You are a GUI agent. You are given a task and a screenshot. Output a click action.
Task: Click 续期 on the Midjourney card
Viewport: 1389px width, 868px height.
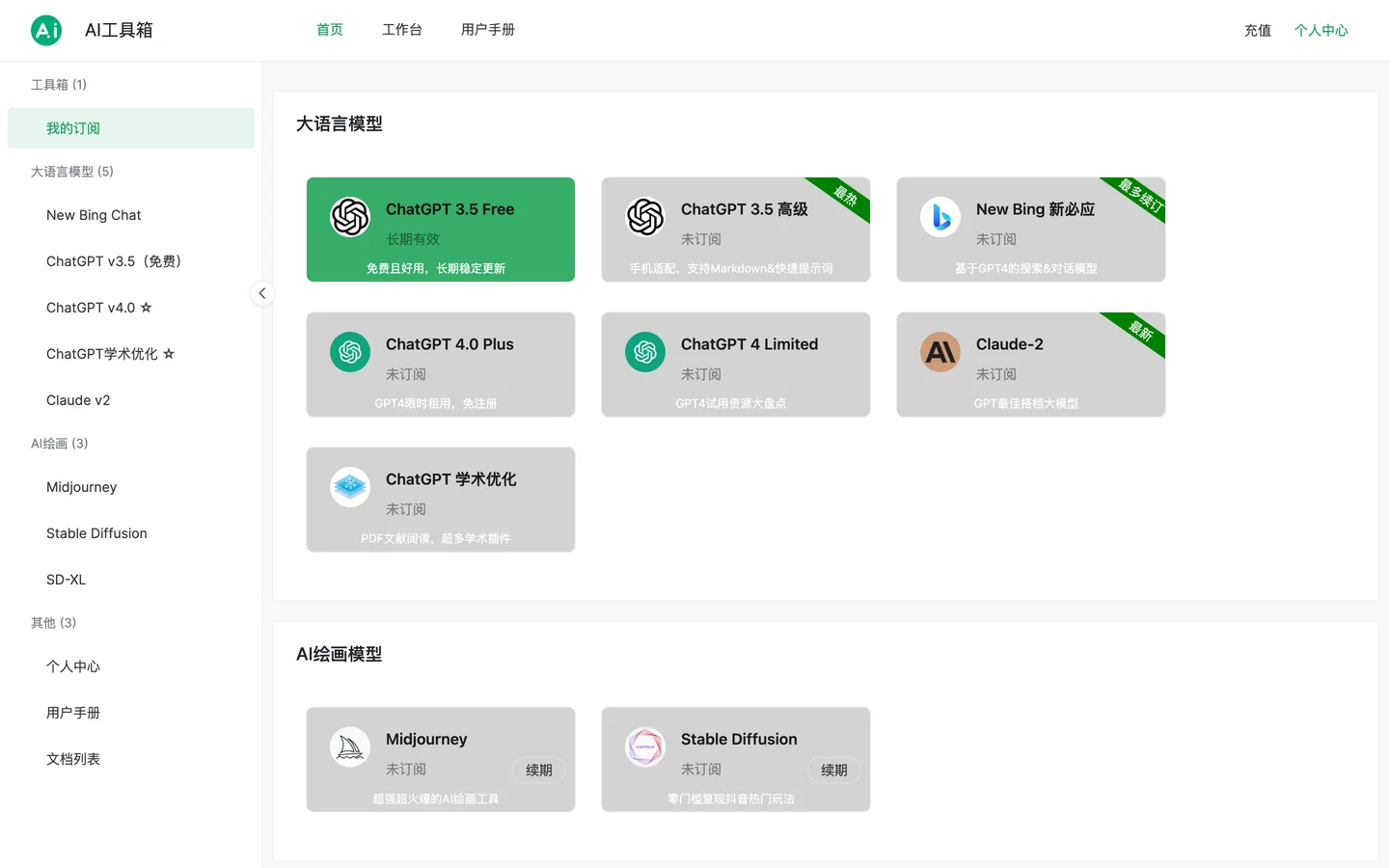coord(539,770)
